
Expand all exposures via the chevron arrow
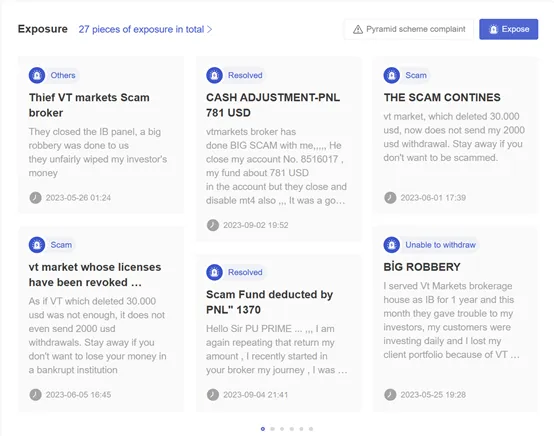click(x=210, y=29)
